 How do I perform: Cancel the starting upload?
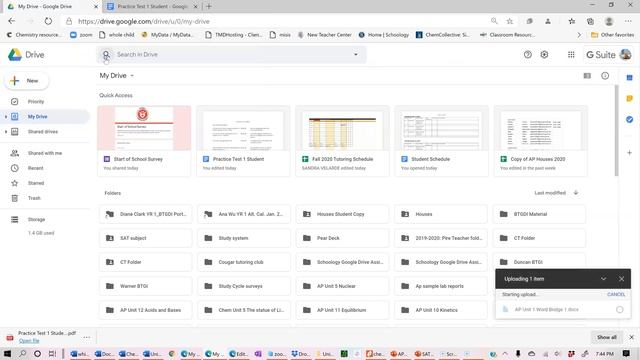(616, 294)
